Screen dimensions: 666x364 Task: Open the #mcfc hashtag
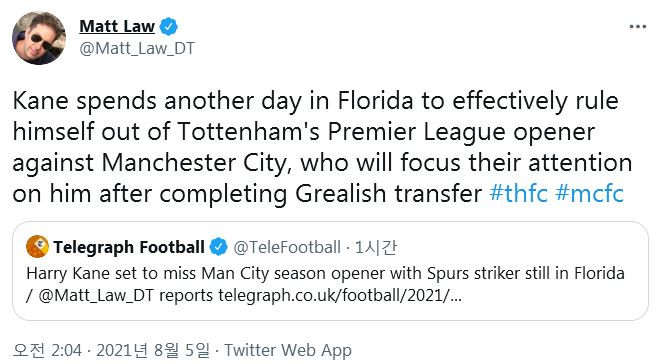pos(589,194)
